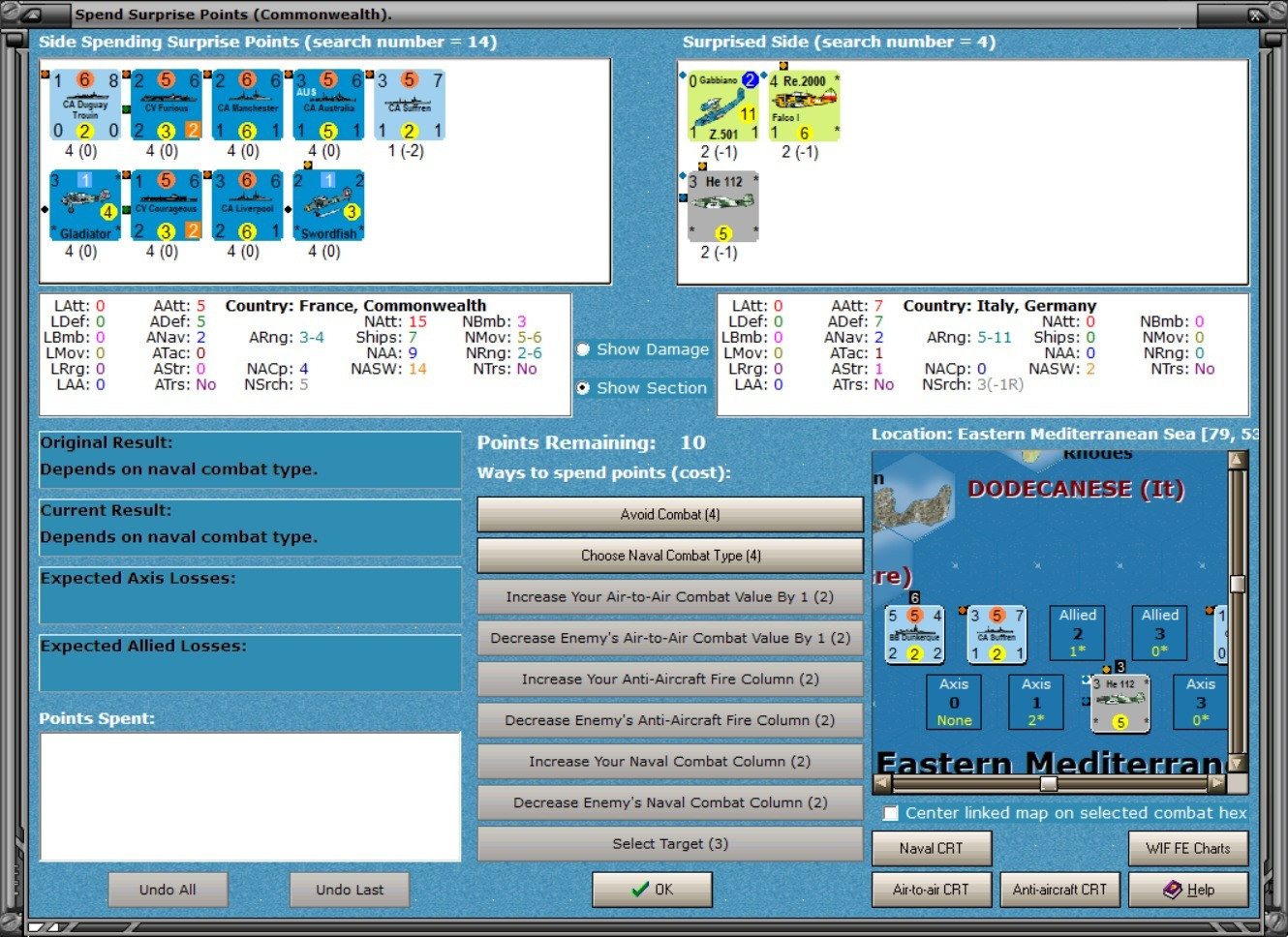Image resolution: width=1288 pixels, height=937 pixels.
Task: Choose the Show Section radio option
Action: pyautogui.click(x=642, y=388)
